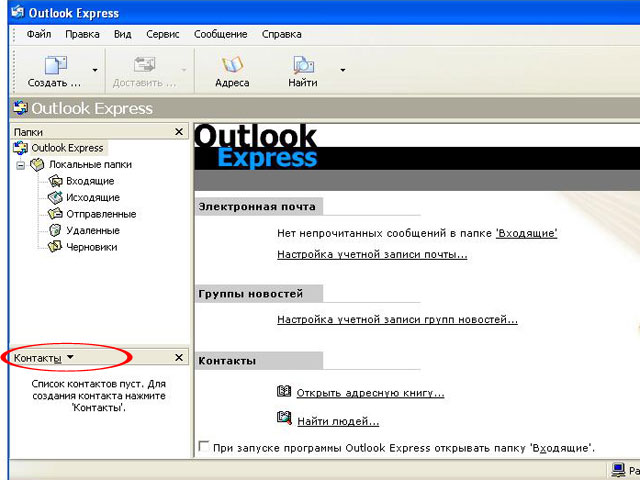Click the Настройка учетной записи почты link

coord(371,254)
